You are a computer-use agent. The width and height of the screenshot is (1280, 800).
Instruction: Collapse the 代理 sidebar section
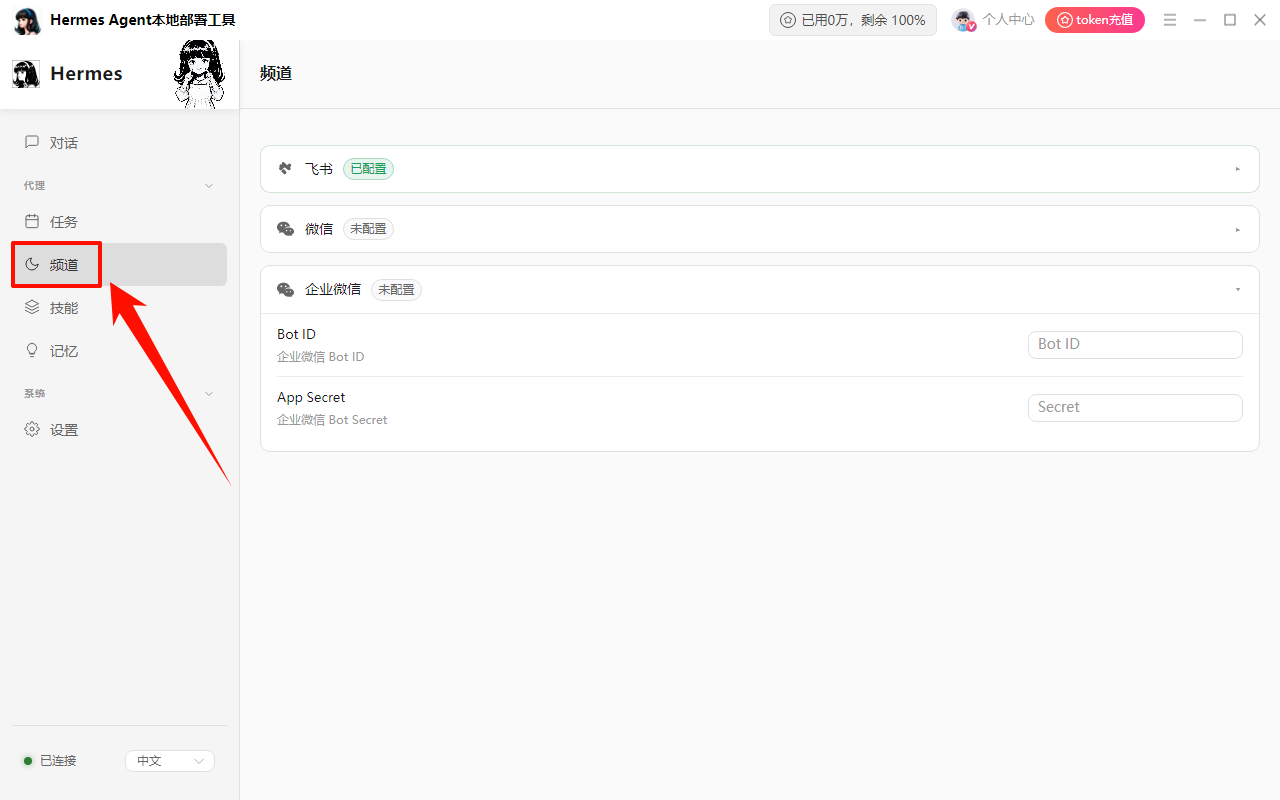209,186
